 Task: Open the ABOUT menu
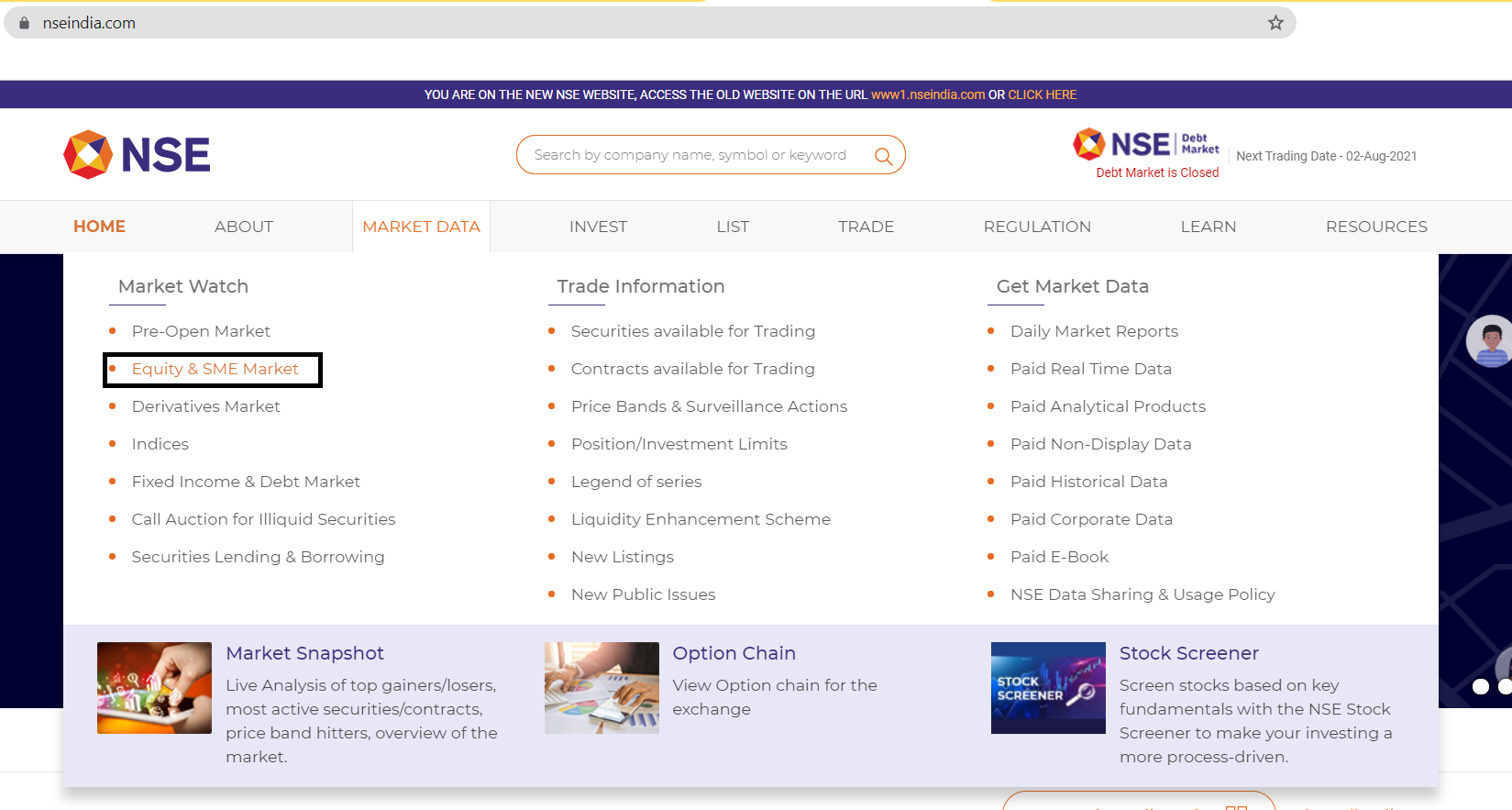tap(244, 227)
